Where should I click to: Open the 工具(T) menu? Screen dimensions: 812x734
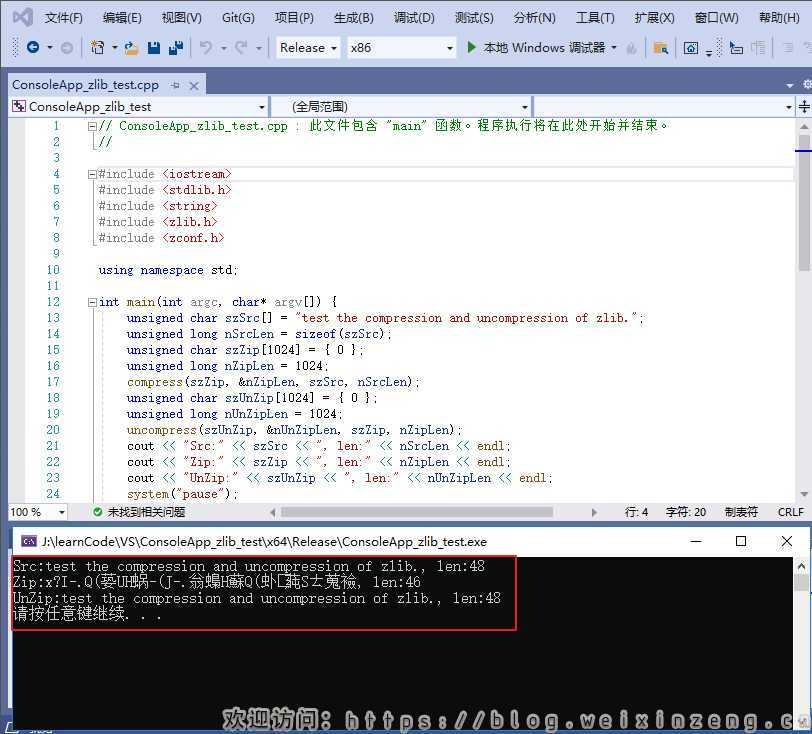coord(595,18)
